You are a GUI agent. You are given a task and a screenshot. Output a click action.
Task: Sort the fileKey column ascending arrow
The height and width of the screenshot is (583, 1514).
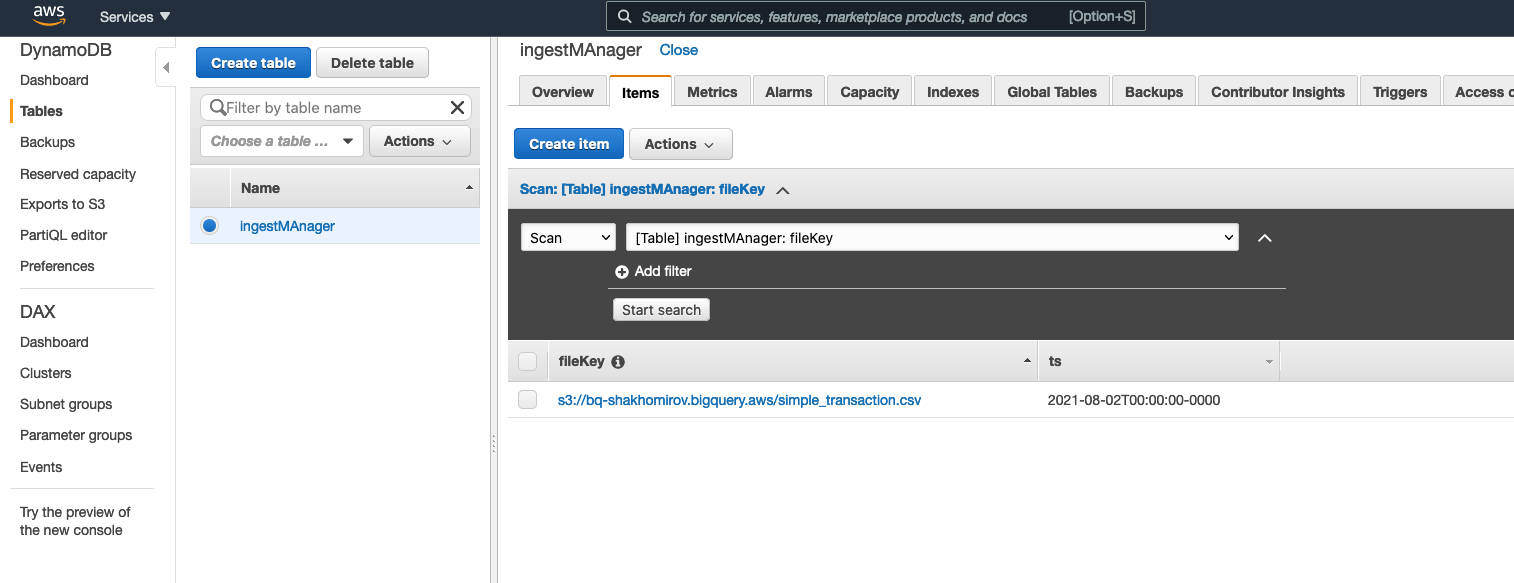pyautogui.click(x=1027, y=361)
